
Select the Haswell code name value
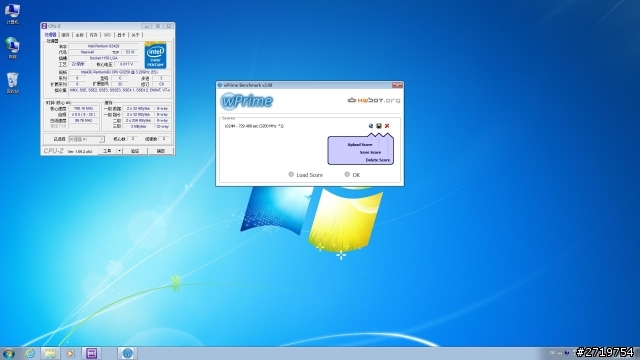pos(87,52)
